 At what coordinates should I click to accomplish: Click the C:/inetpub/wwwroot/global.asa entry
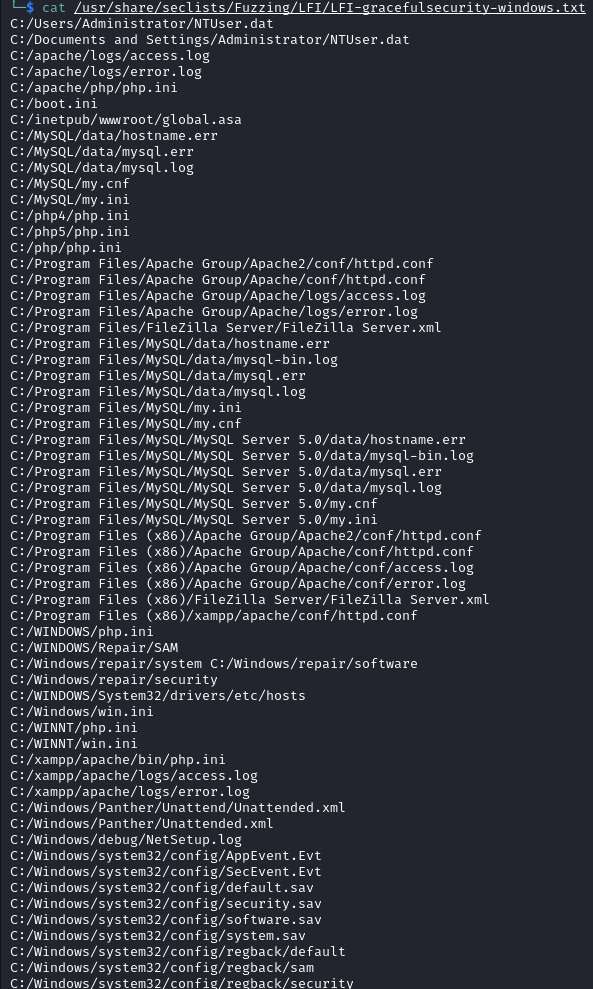pos(126,119)
